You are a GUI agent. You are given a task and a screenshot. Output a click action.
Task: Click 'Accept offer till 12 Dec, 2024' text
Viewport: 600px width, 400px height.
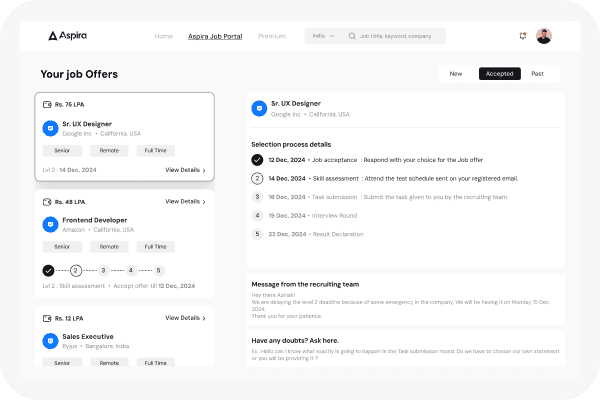pos(154,286)
